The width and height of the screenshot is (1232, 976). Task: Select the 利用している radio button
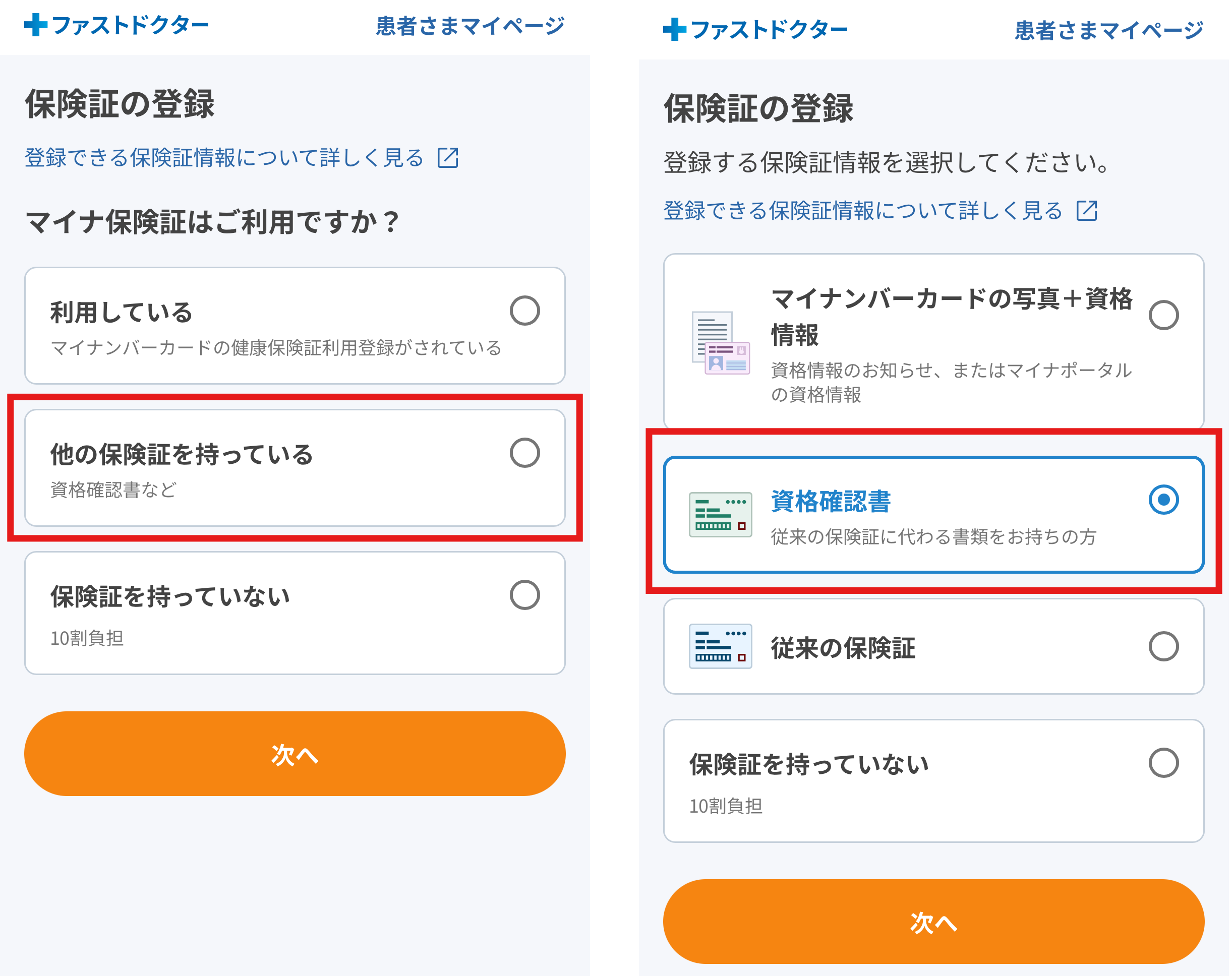click(x=524, y=311)
